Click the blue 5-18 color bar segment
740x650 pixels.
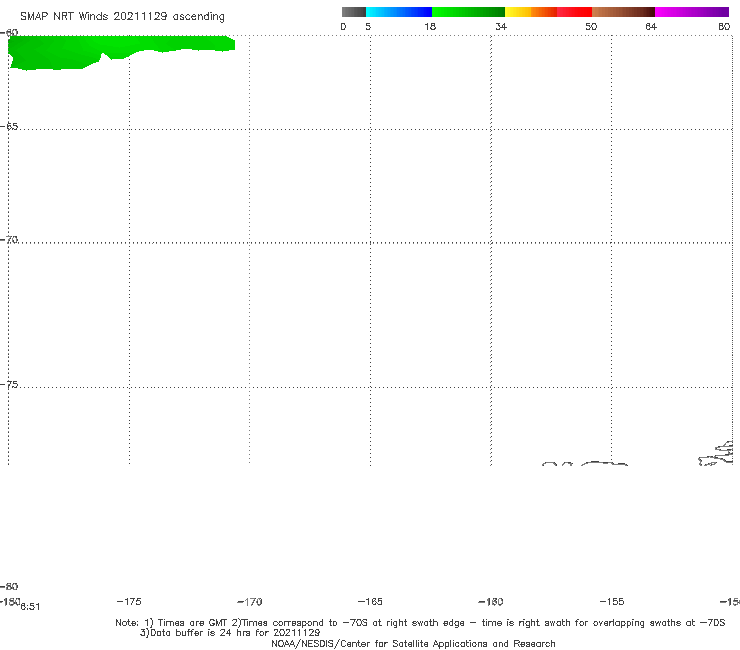(x=399, y=12)
